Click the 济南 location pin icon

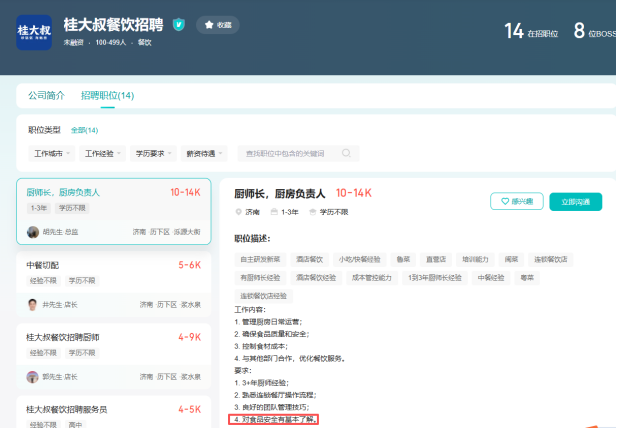click(238, 212)
